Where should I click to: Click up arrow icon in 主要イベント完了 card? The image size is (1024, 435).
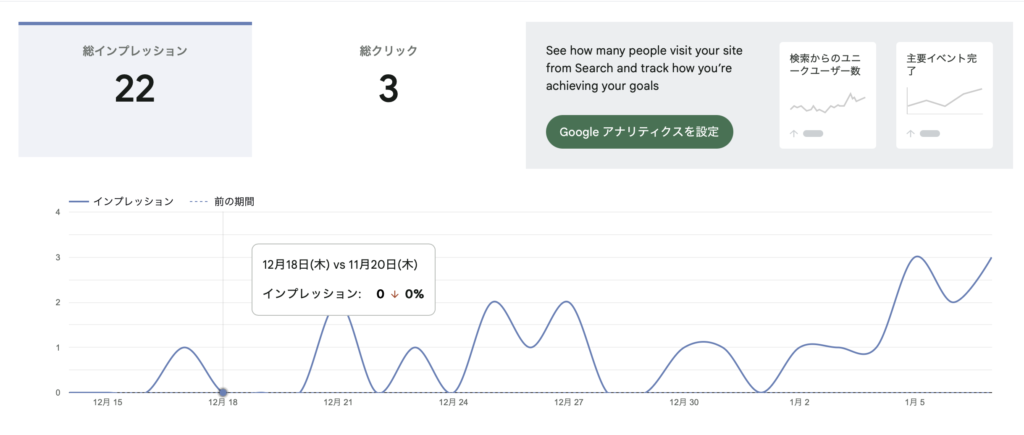tap(911, 133)
